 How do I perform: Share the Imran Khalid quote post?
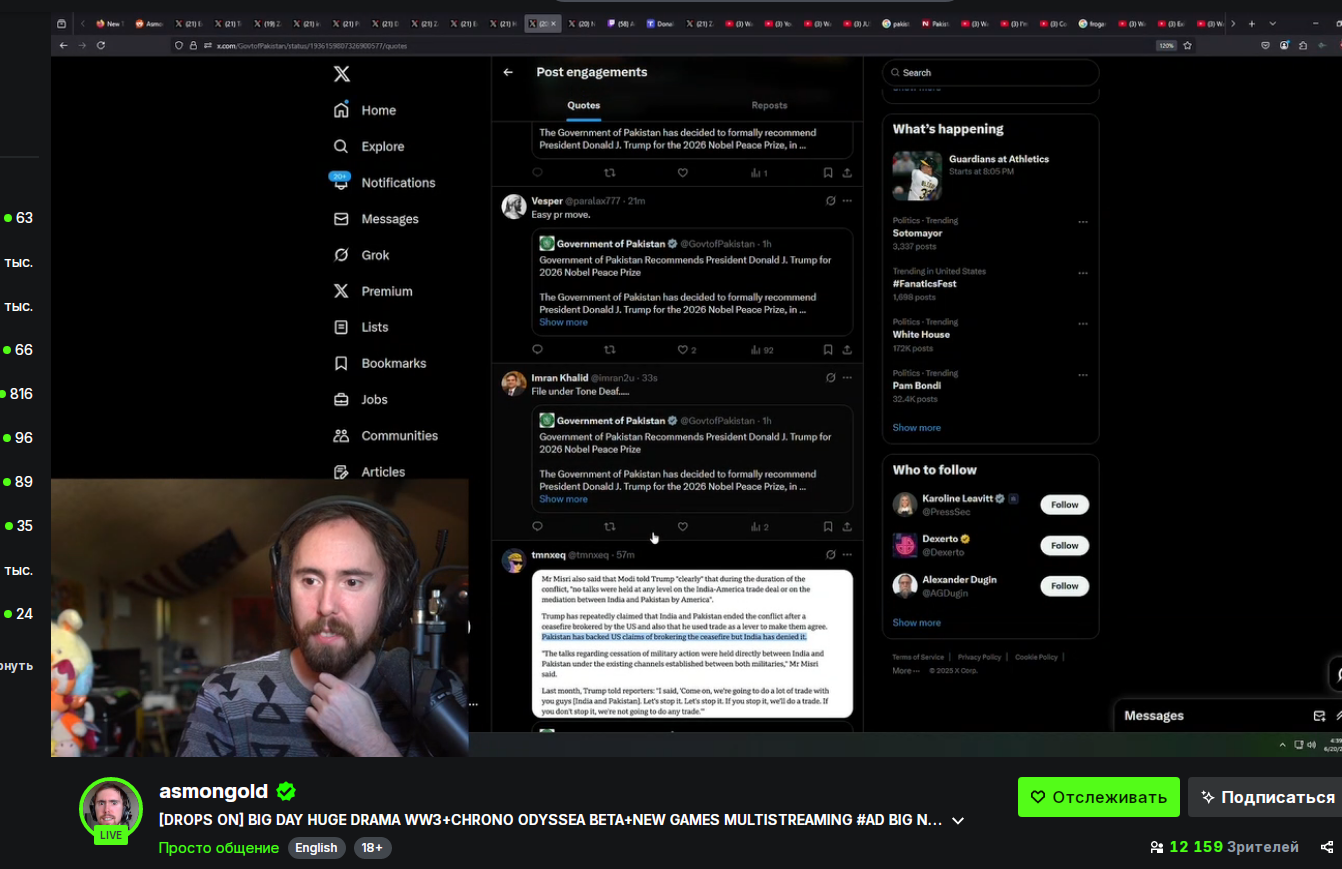click(847, 527)
